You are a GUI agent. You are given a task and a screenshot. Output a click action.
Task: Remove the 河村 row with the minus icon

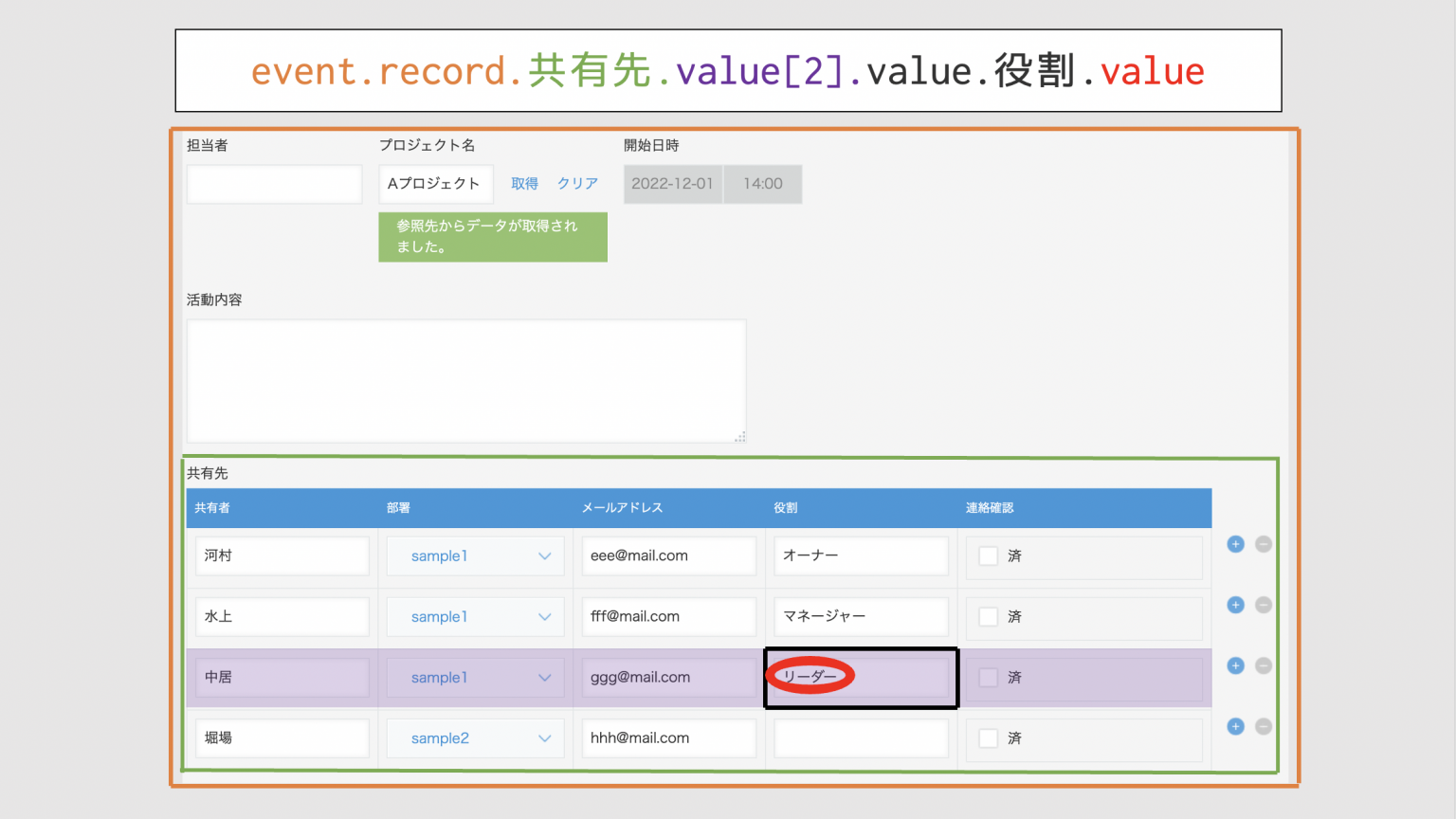click(1264, 544)
